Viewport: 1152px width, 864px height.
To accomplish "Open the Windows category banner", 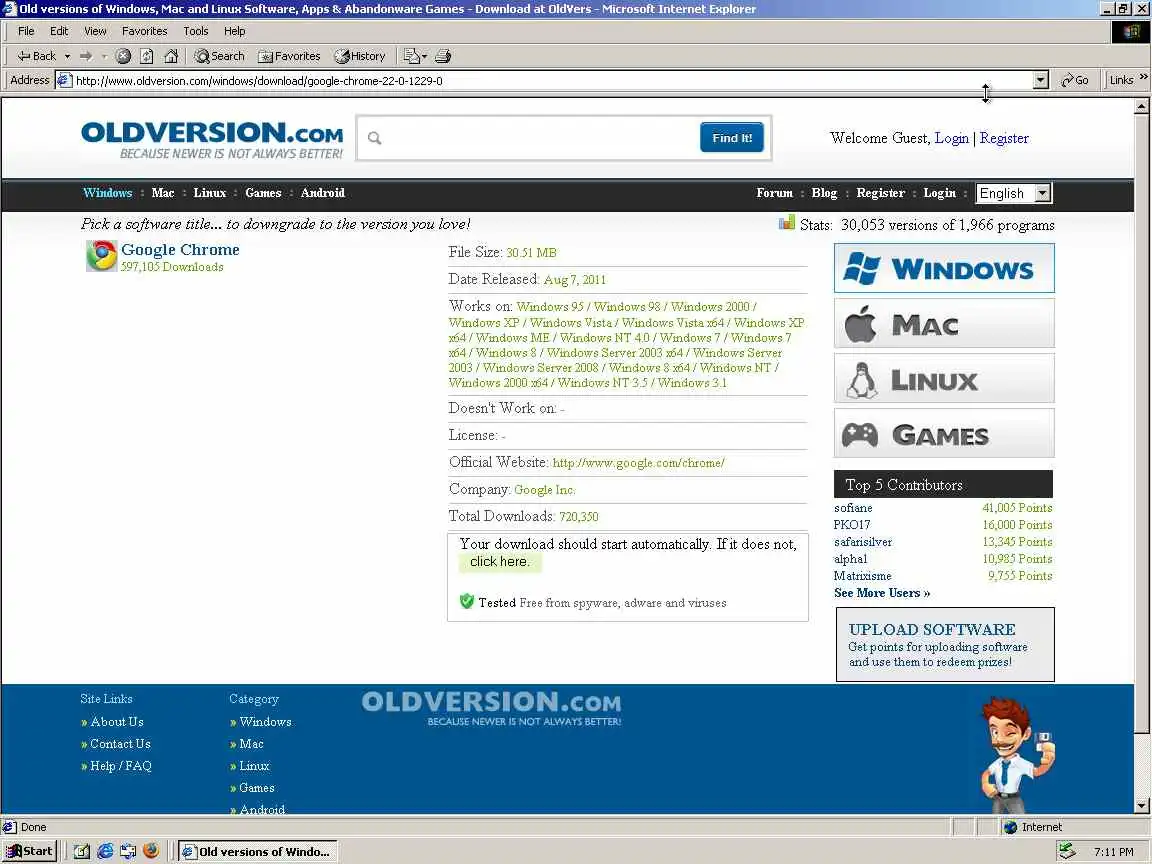I will (x=944, y=268).
